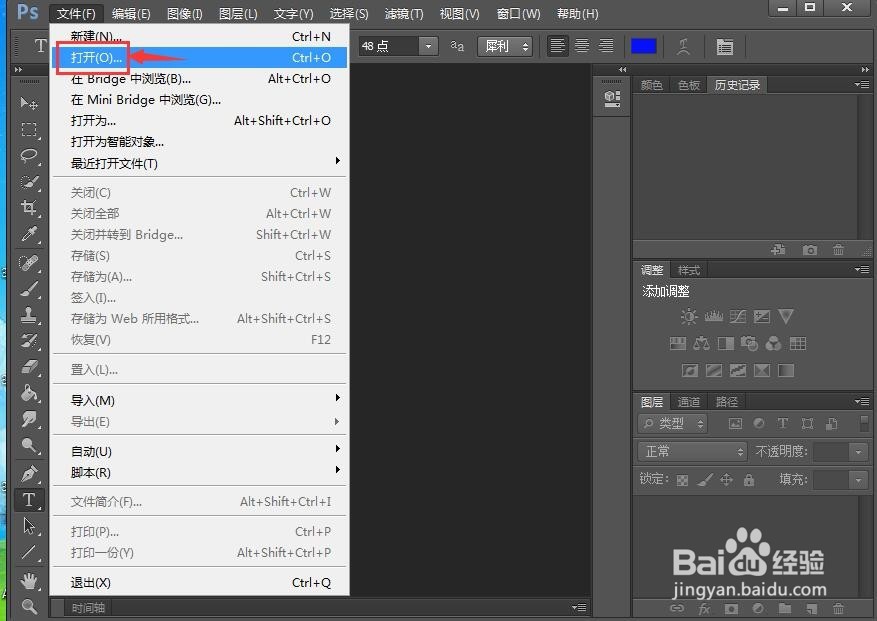Screen dimensions: 877x621
Task: Select the Healing Brush tool
Action: point(29,262)
